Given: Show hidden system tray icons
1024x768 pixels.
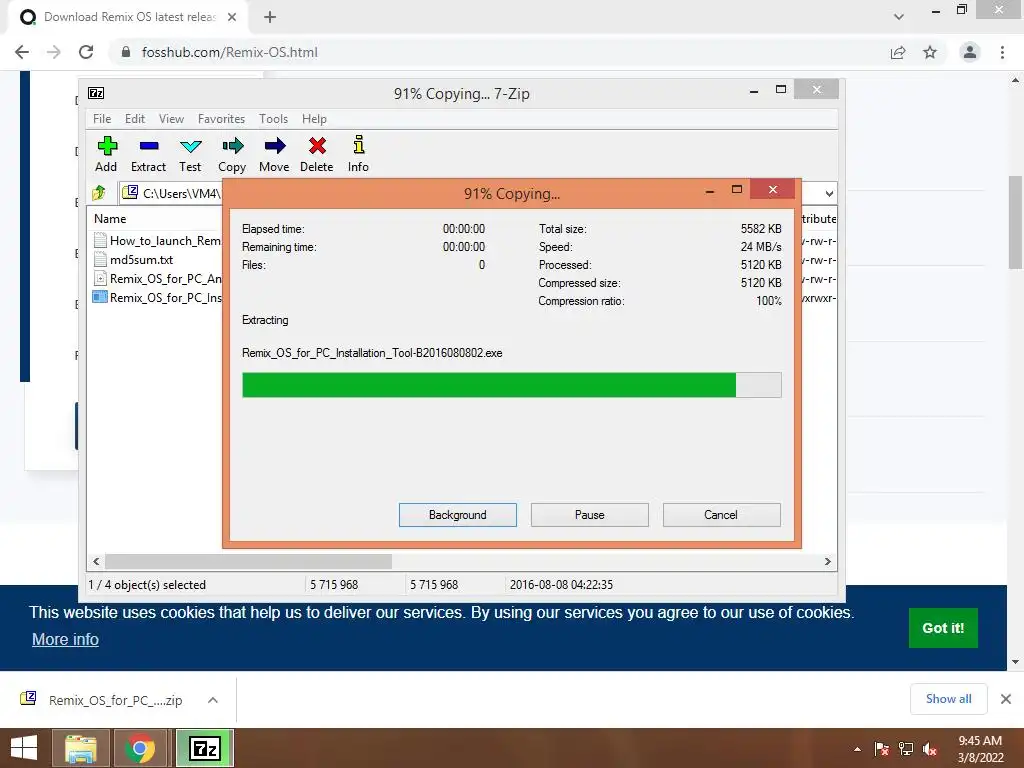Looking at the screenshot, I should 857,749.
